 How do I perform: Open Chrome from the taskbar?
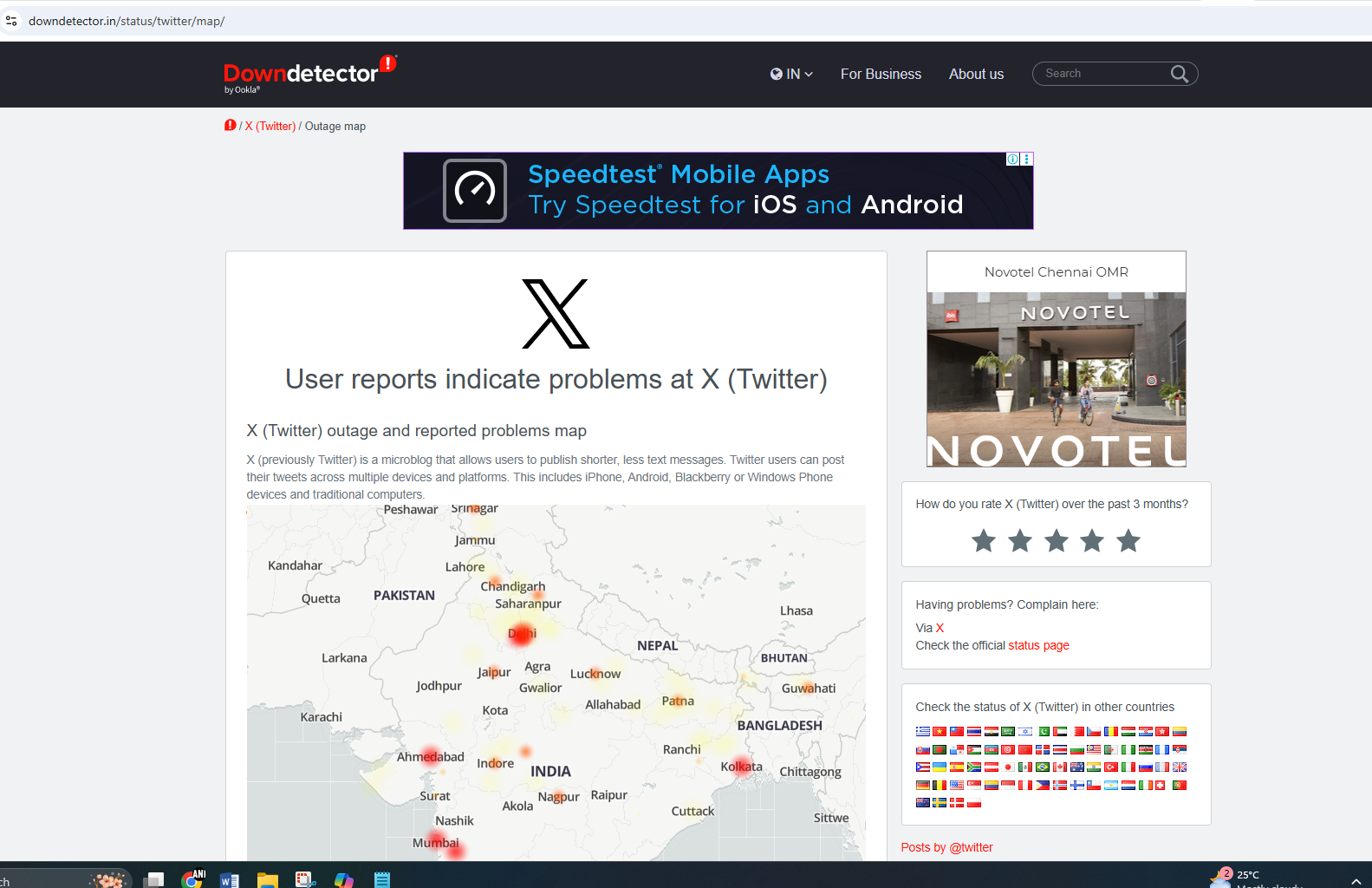[x=193, y=879]
